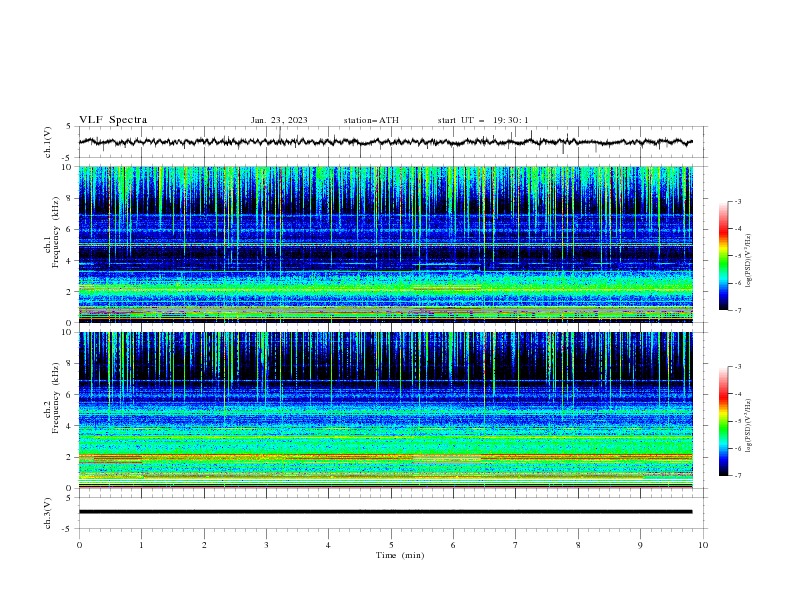Click the 'Time (min)' axis title
This screenshot has height=612, width=792.
(400, 555)
